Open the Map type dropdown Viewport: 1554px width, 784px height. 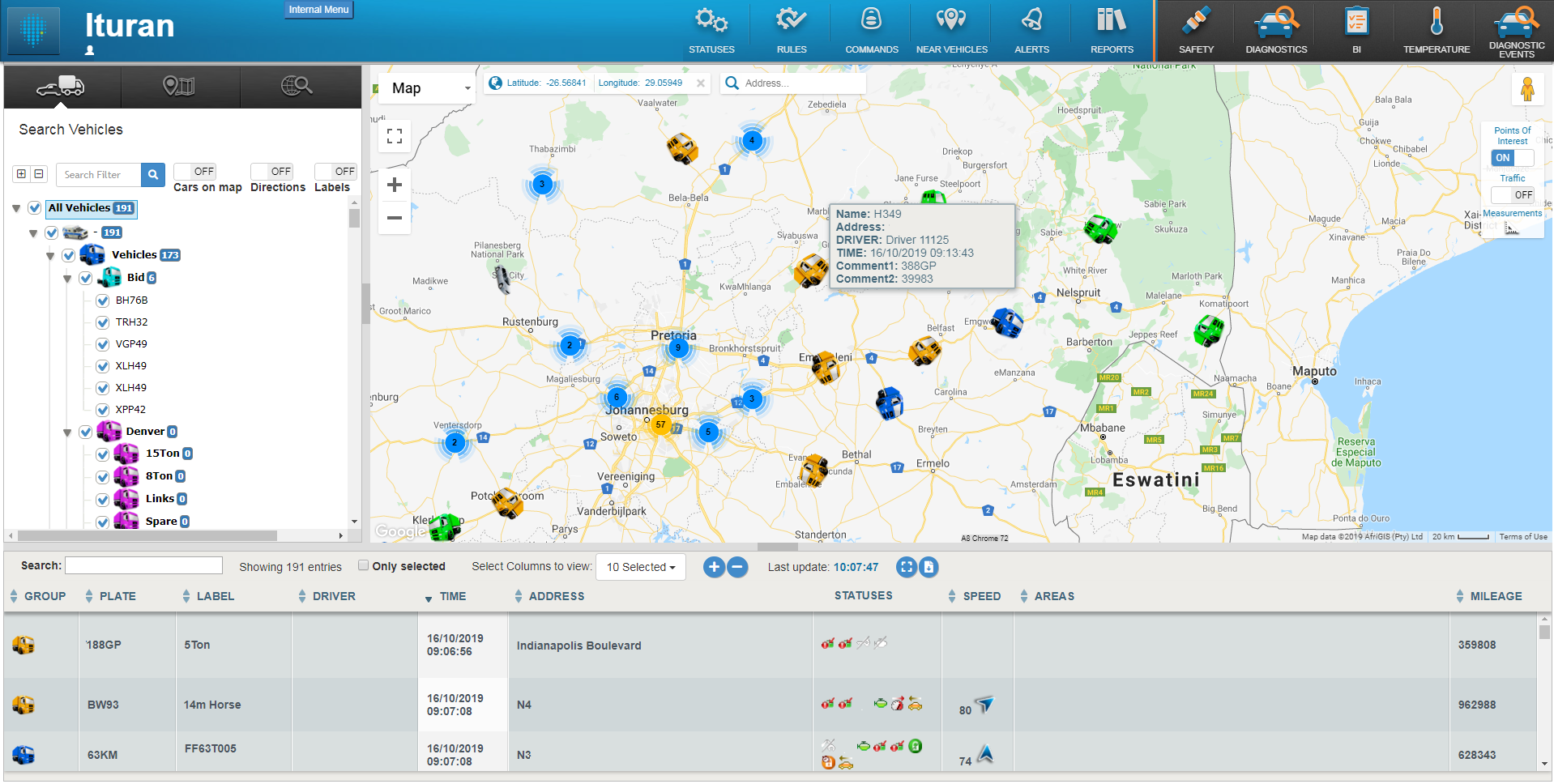425,87
